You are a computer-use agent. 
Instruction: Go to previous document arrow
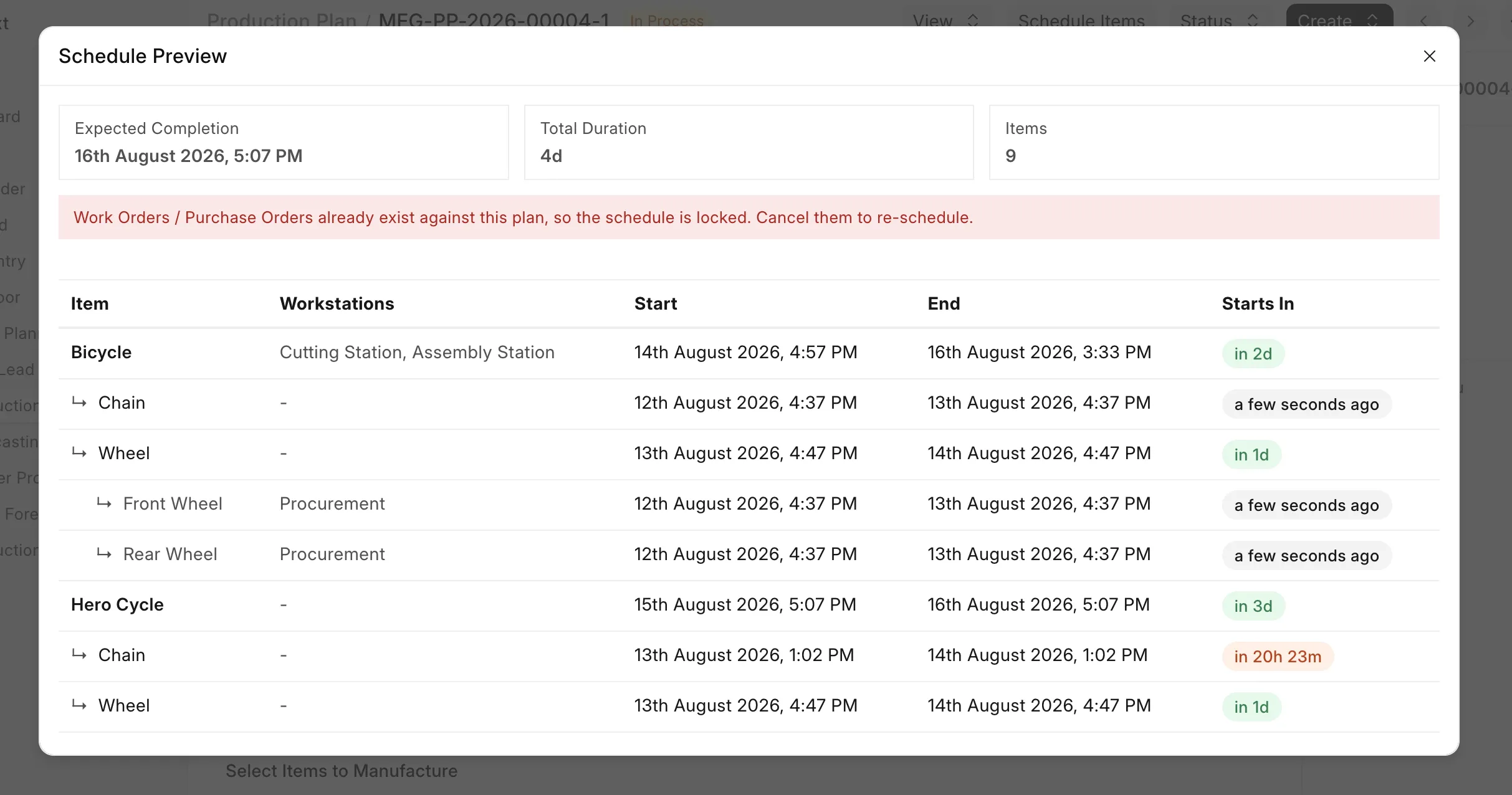(x=1423, y=21)
